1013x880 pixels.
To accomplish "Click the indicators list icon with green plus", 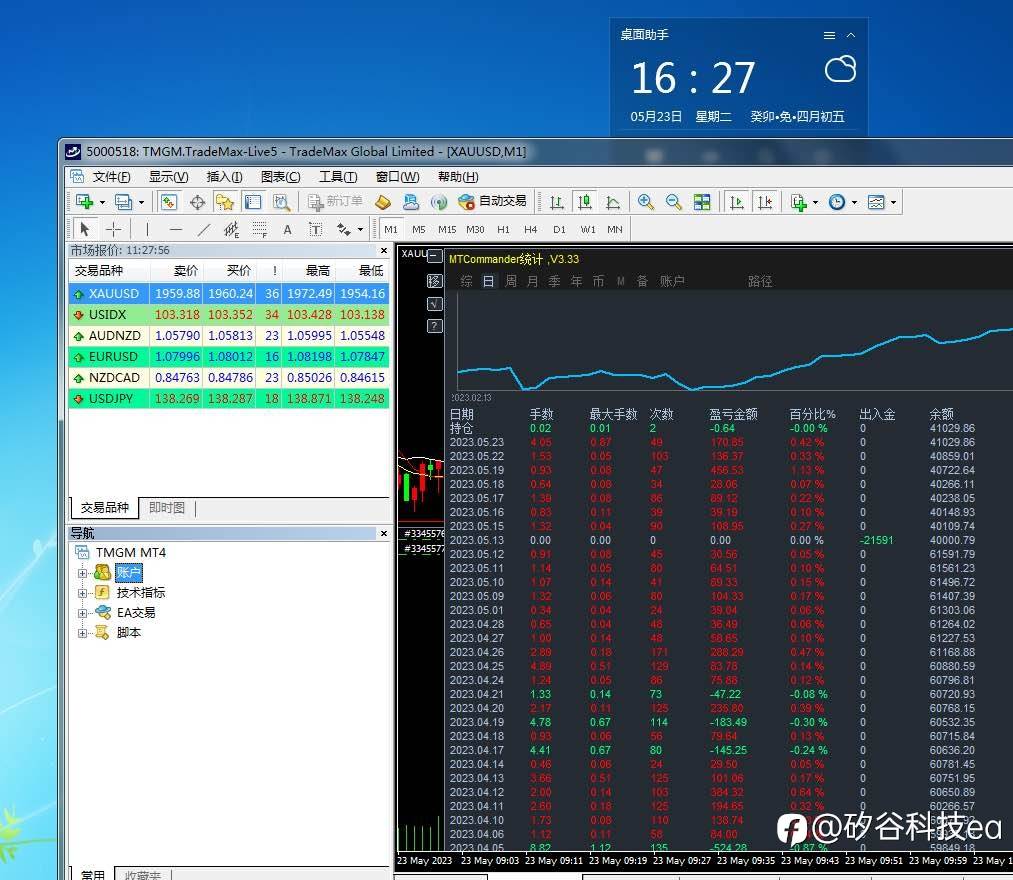I will (799, 202).
